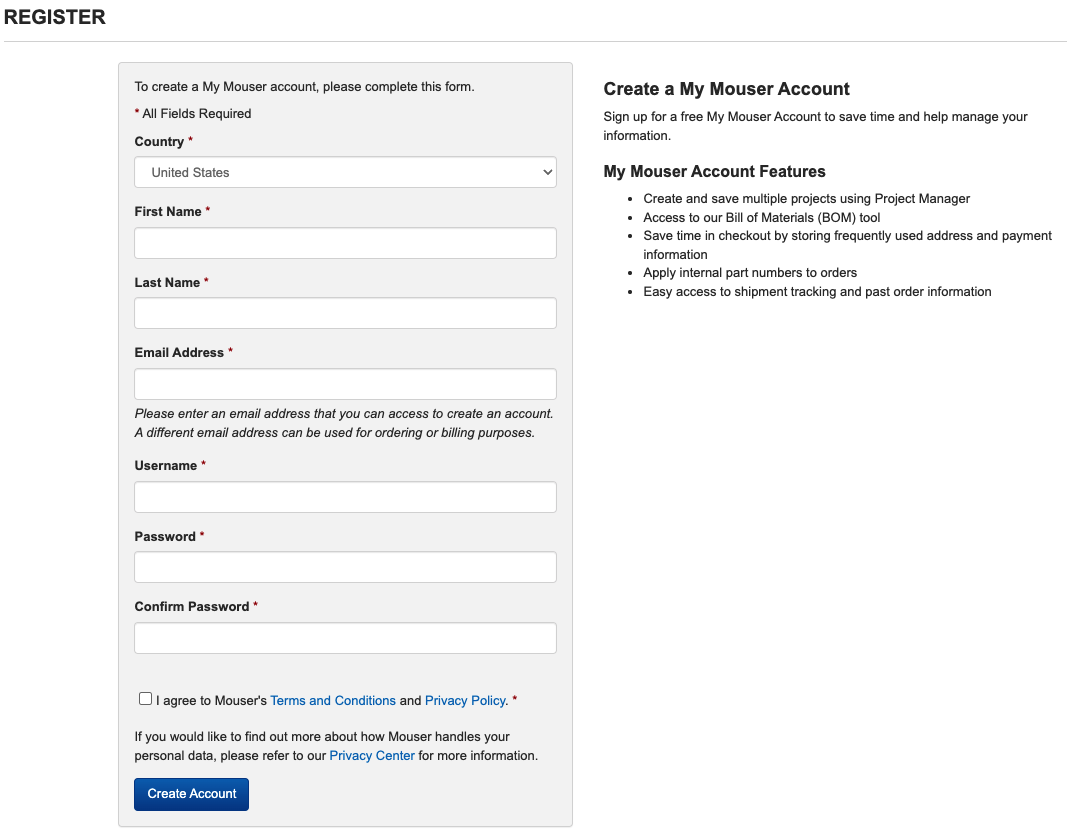Open the Privacy Center link
1067x834 pixels.
pyautogui.click(x=372, y=756)
